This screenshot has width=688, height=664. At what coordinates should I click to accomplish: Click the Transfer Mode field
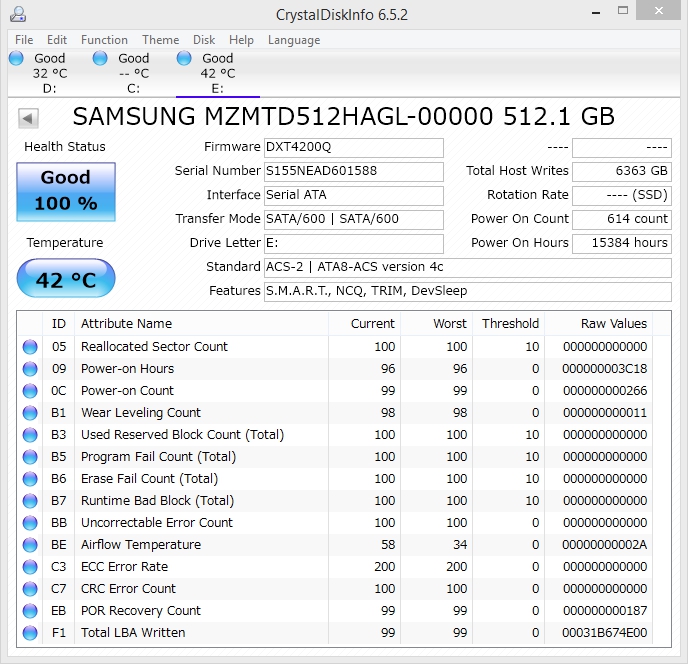tap(354, 219)
